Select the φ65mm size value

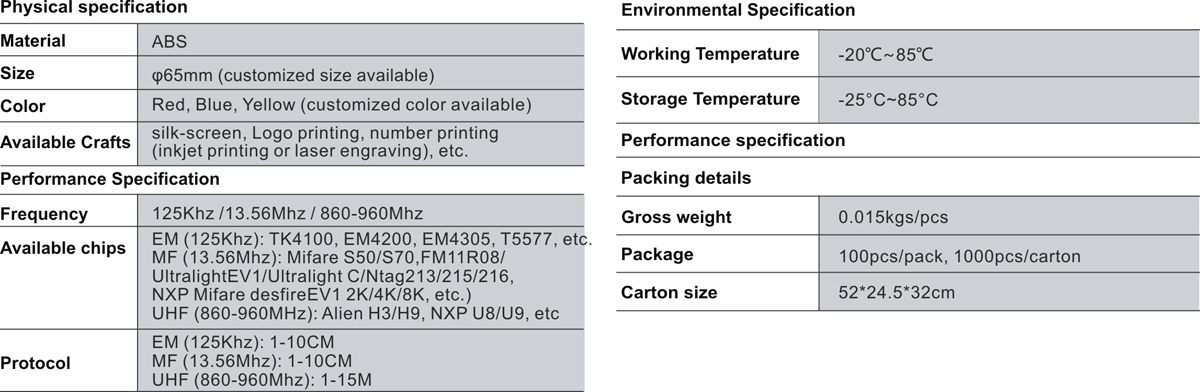(292, 75)
